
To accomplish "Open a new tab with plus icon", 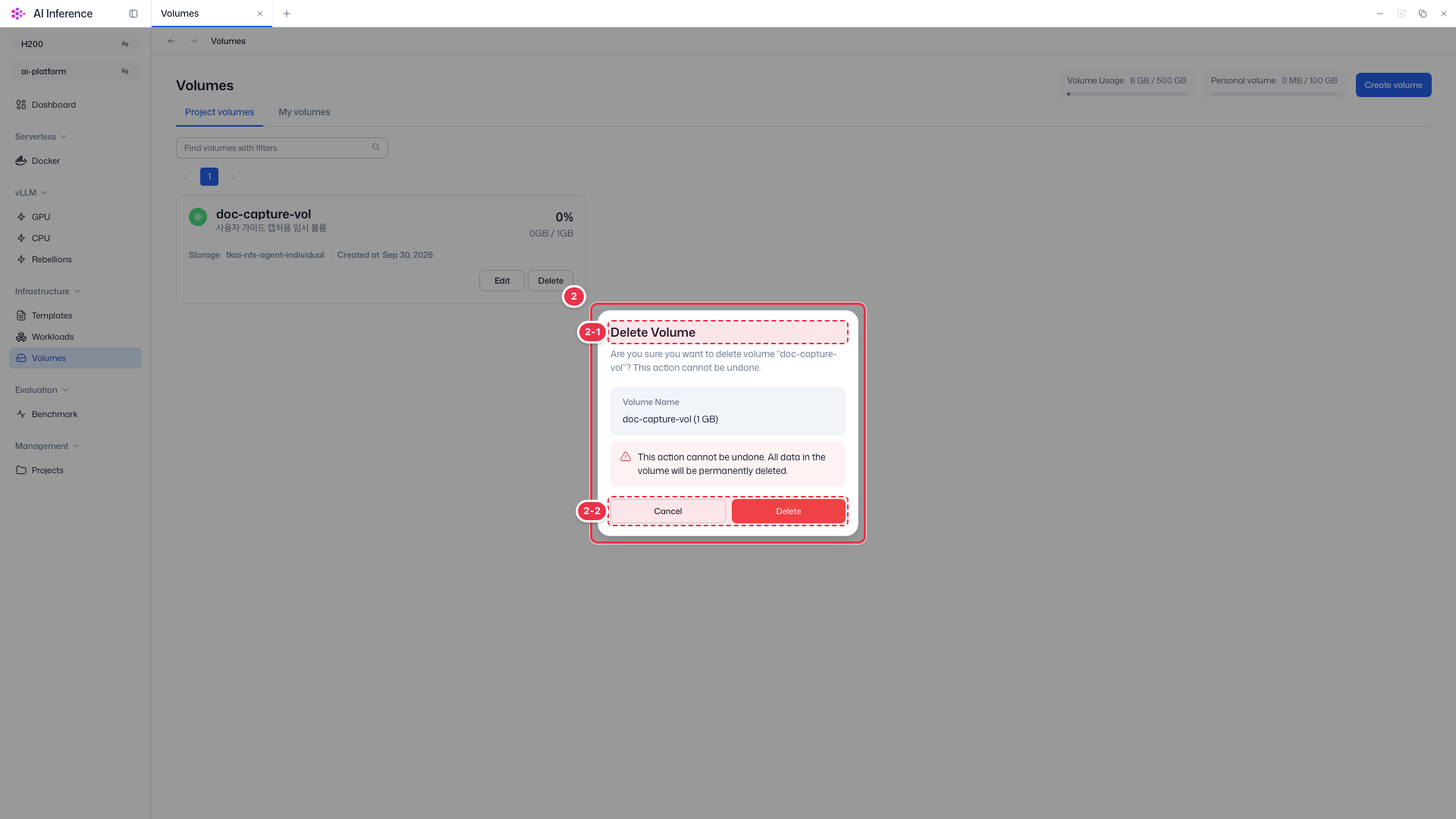I will (x=287, y=14).
